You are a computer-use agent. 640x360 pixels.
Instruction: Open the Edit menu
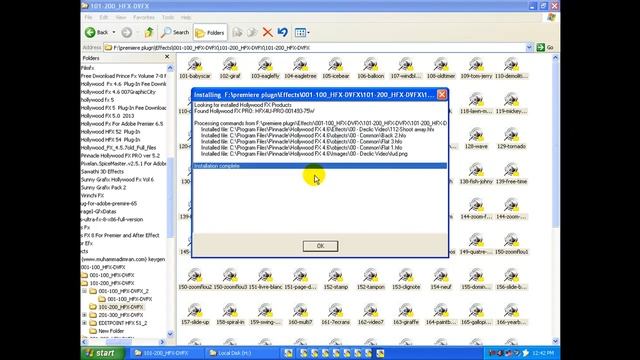(x=104, y=18)
